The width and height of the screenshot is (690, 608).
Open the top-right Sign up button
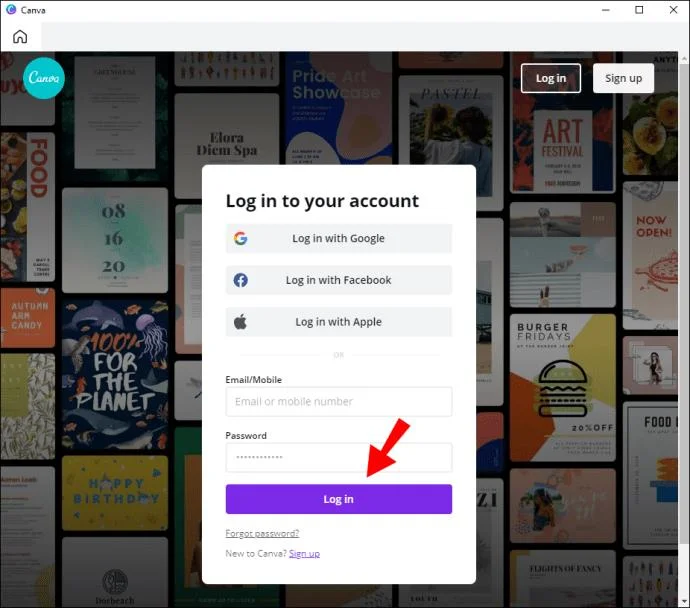pos(623,78)
